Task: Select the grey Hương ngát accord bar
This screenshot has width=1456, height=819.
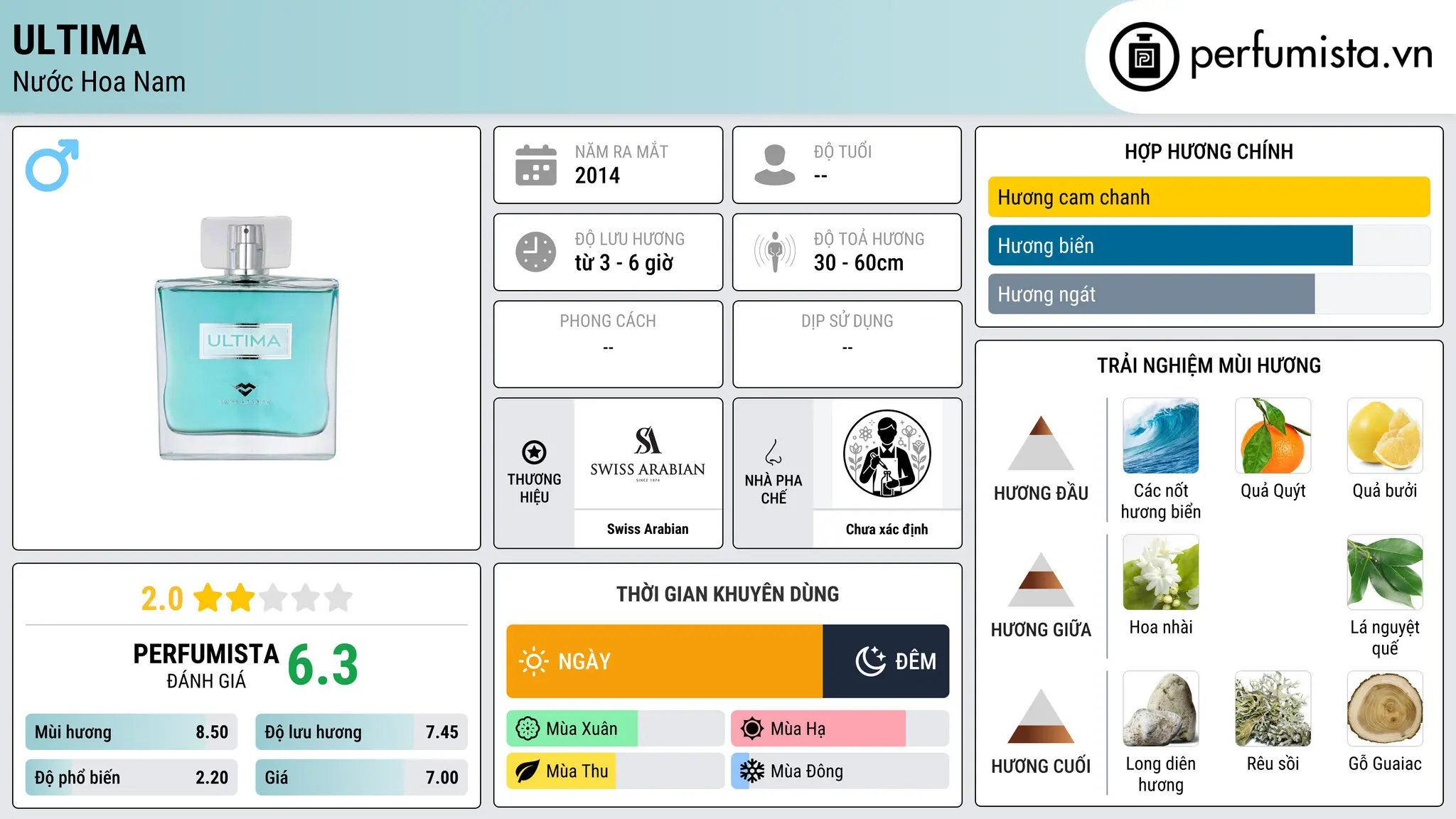Action: tap(1209, 294)
